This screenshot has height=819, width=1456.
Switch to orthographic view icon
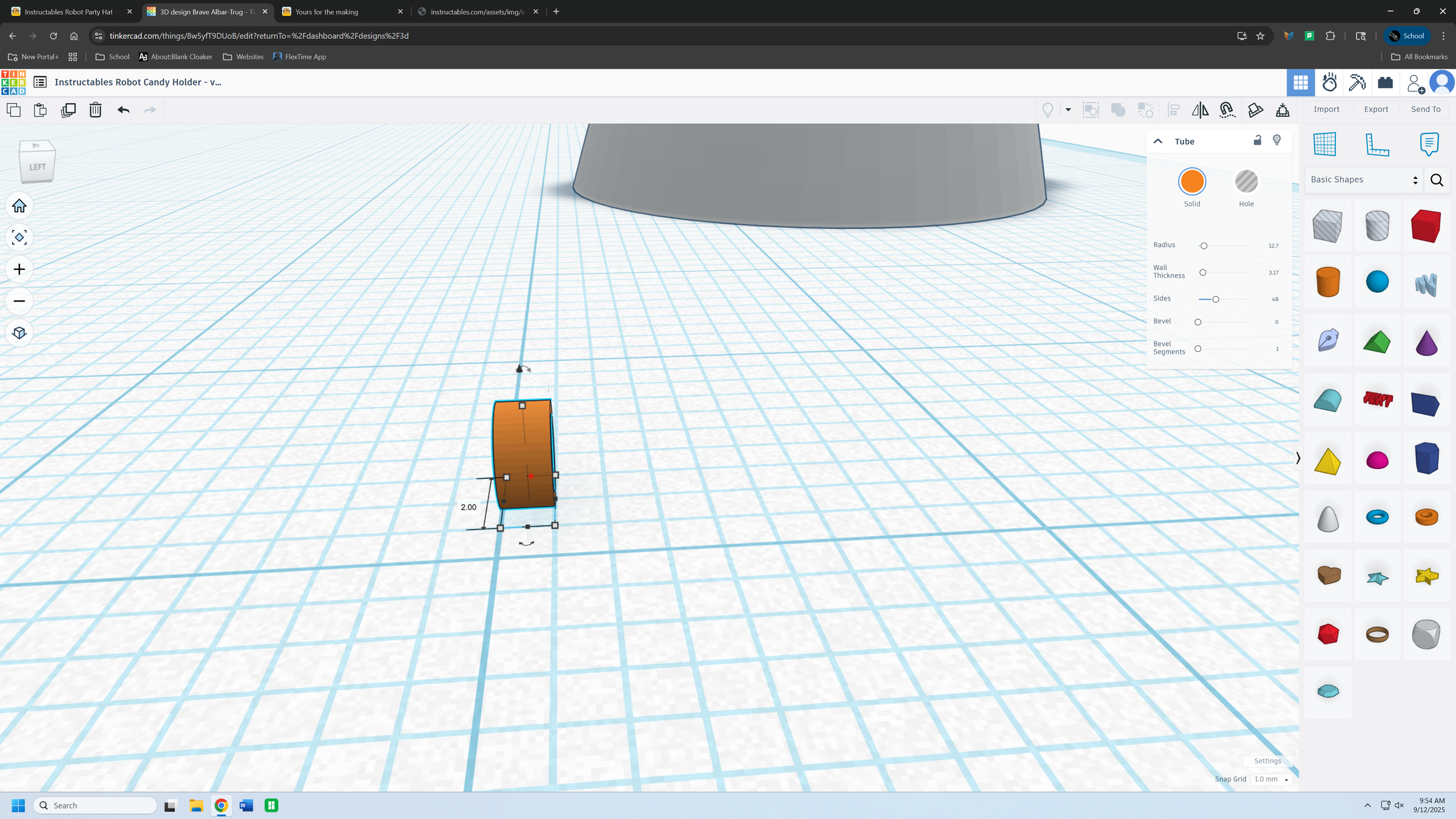pyautogui.click(x=19, y=333)
